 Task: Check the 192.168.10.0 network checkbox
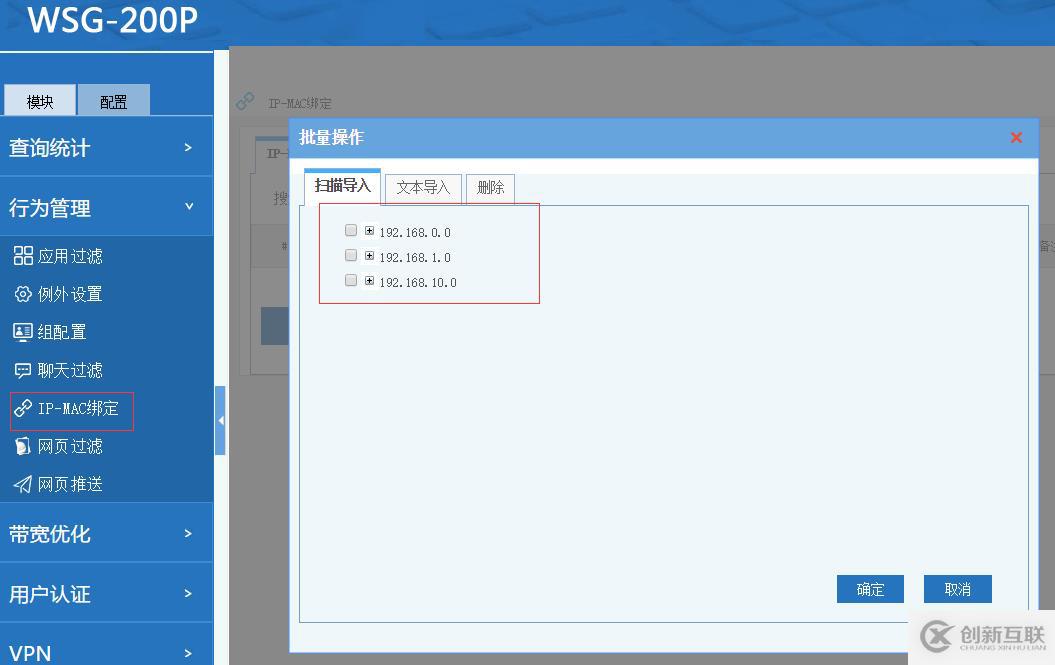click(351, 280)
